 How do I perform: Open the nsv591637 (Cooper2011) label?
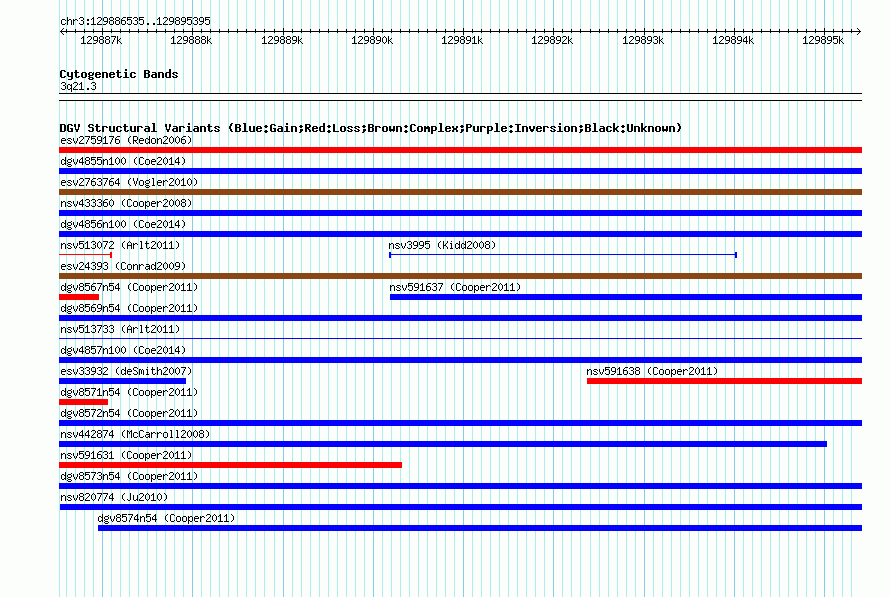(x=455, y=287)
